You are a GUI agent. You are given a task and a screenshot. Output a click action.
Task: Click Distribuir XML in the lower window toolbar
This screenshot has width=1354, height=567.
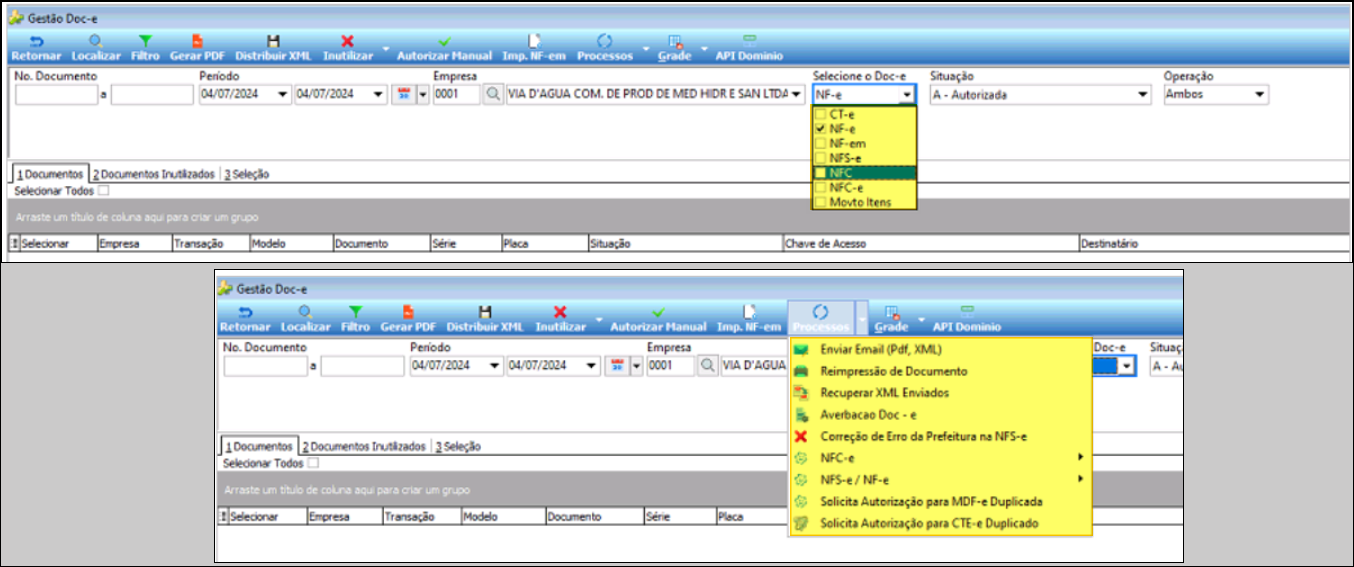pyautogui.click(x=485, y=320)
